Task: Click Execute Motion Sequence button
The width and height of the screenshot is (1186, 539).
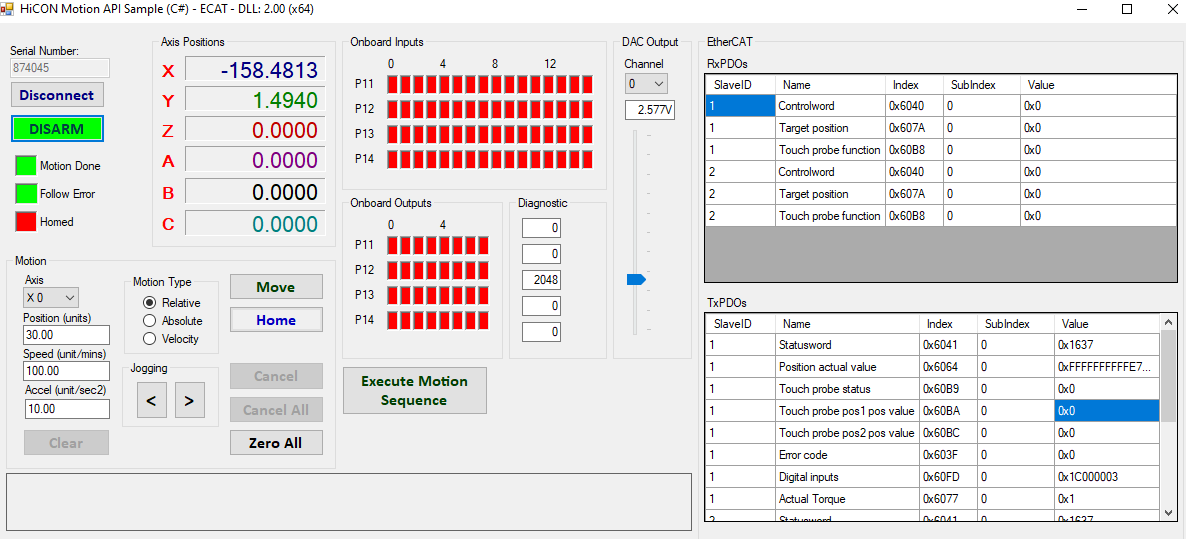Action: point(414,390)
